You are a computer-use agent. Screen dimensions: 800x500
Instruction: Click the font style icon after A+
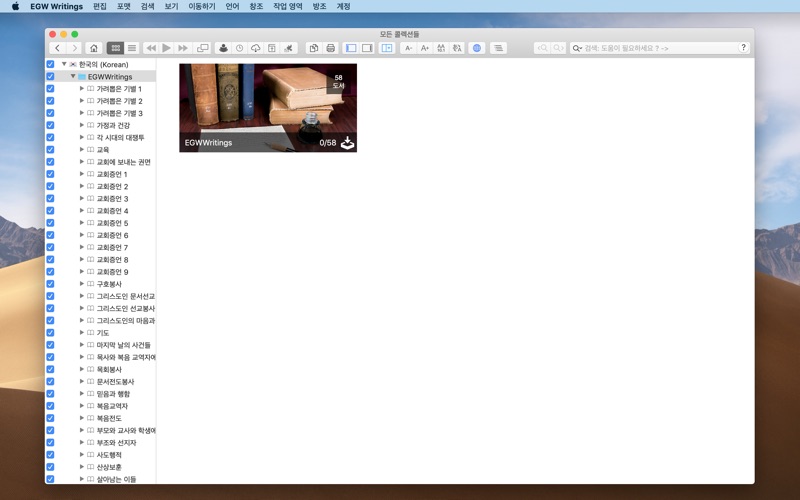[441, 48]
